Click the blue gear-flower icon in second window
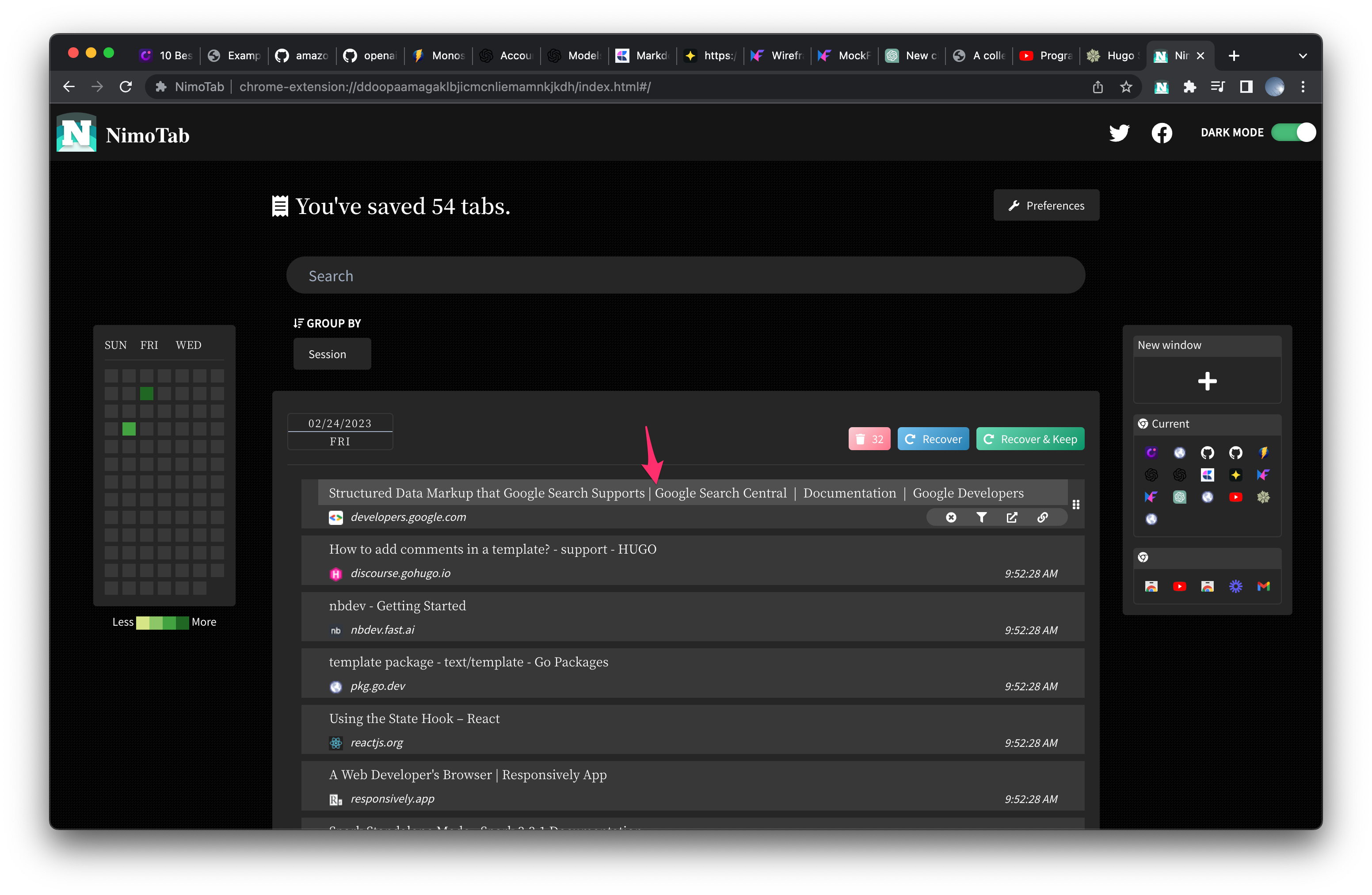Viewport: 1372px width, 895px height. pos(1235,586)
